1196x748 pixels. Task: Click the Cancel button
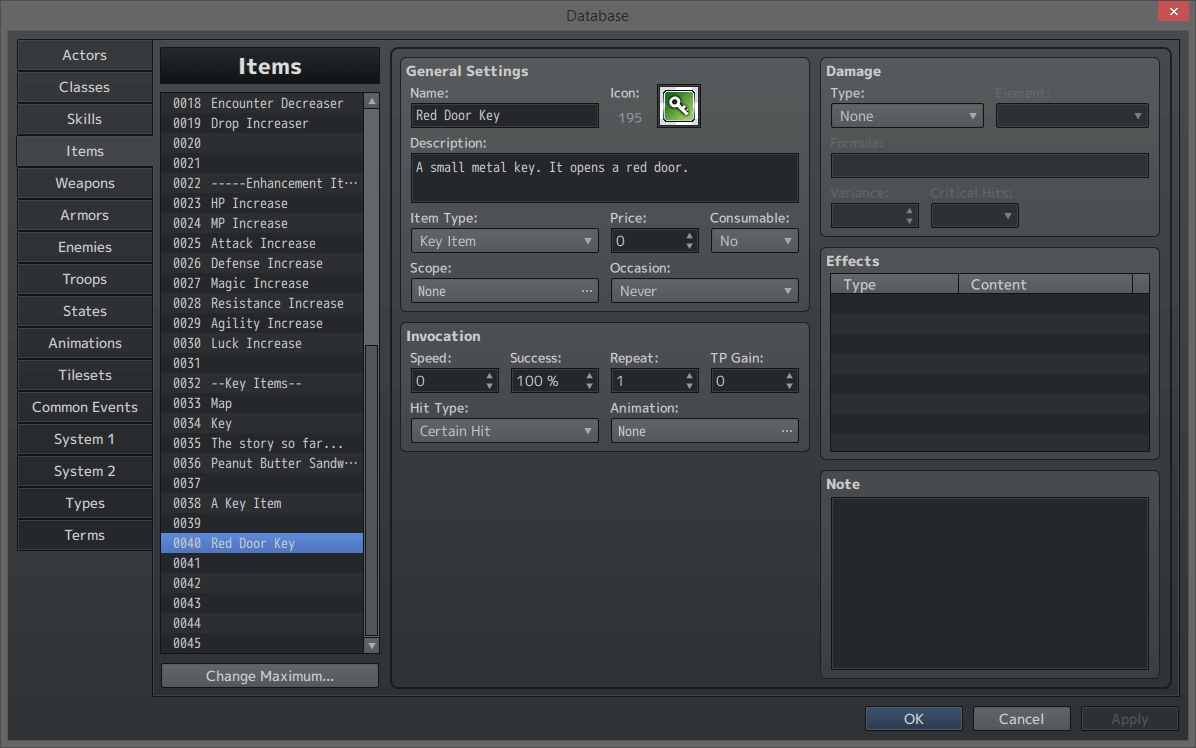(x=1021, y=719)
